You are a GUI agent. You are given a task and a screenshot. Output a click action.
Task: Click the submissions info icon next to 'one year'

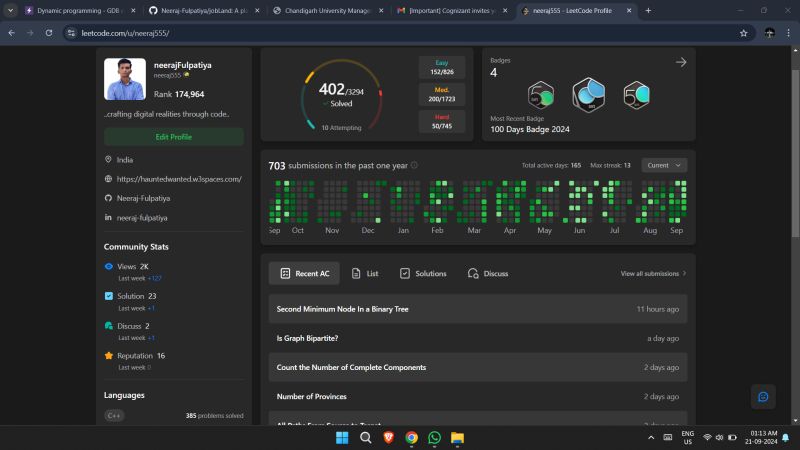(414, 165)
